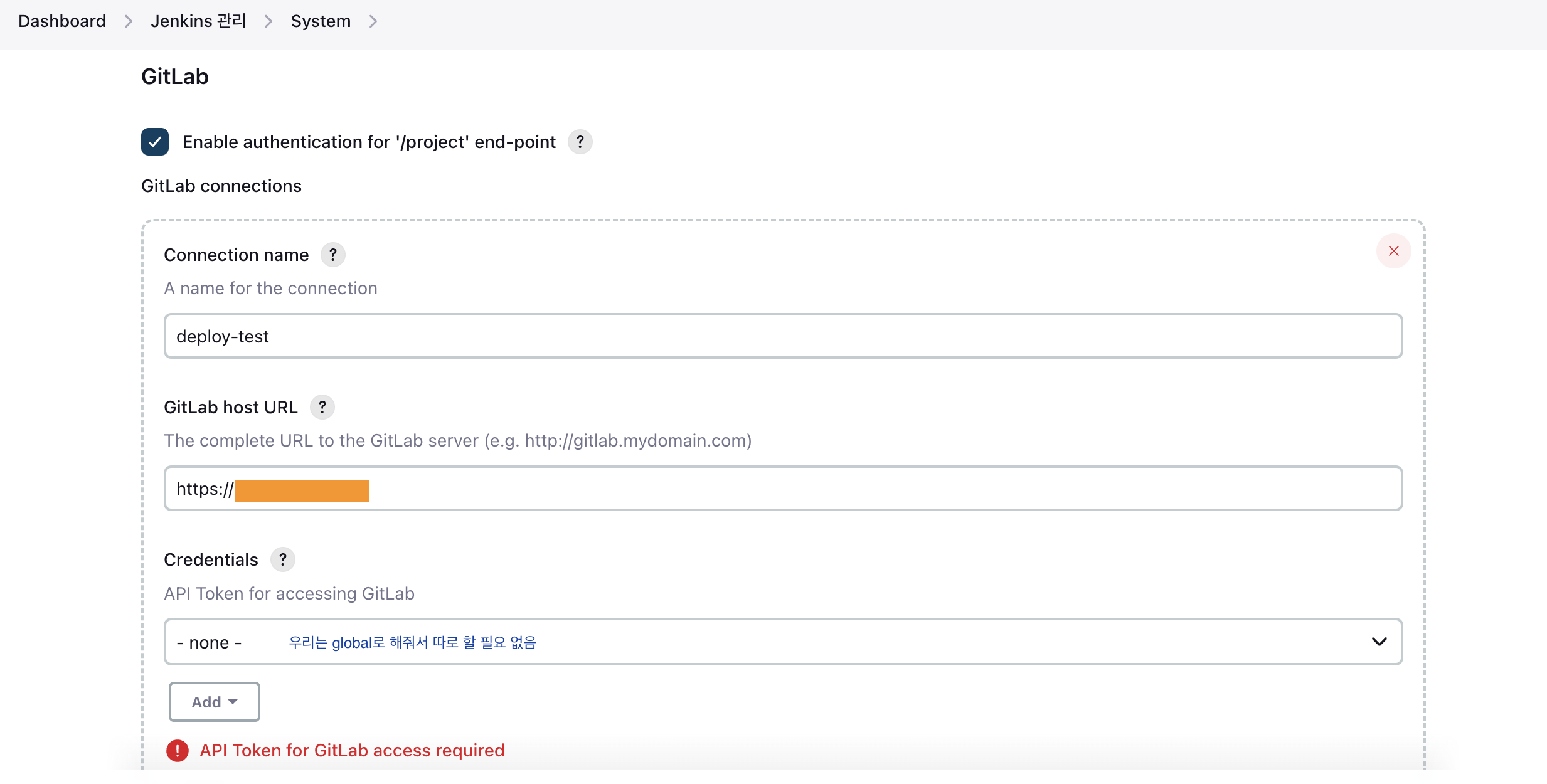Screen dimensions: 1547x784
Task: Open System breadcrumb link
Action: (x=321, y=21)
